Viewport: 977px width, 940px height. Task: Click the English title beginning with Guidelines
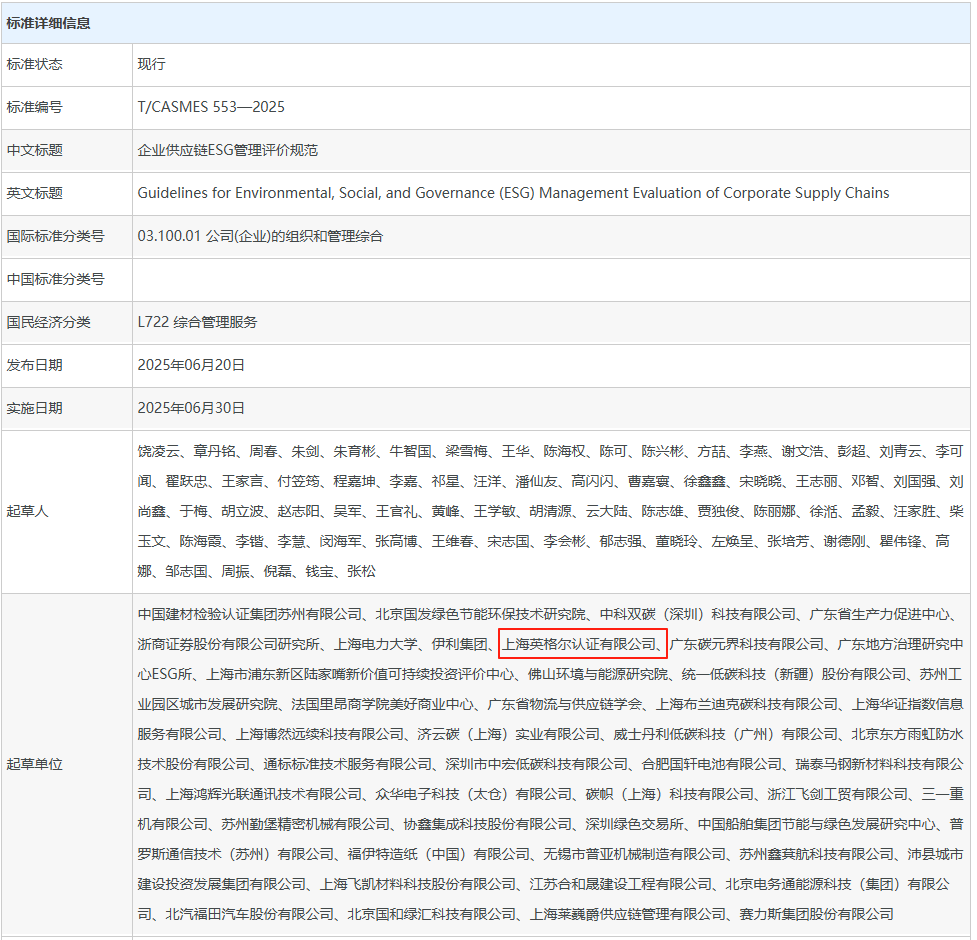click(x=513, y=193)
